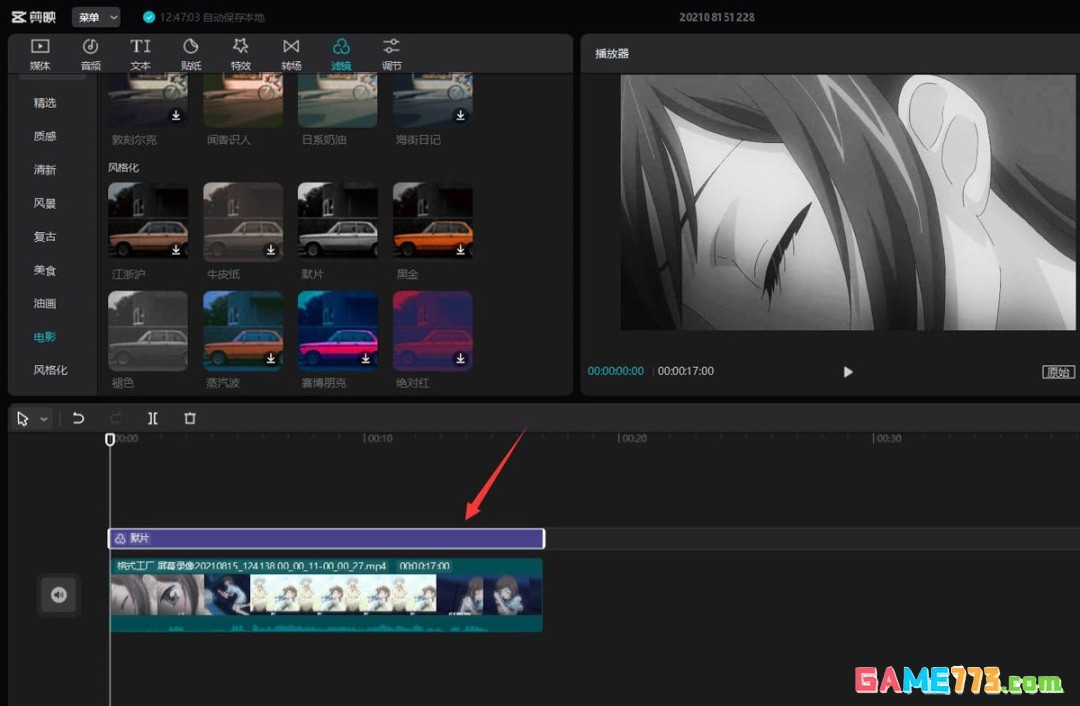Download the 绝对红 filter
Image resolution: width=1080 pixels, height=706 pixels.
(461, 358)
